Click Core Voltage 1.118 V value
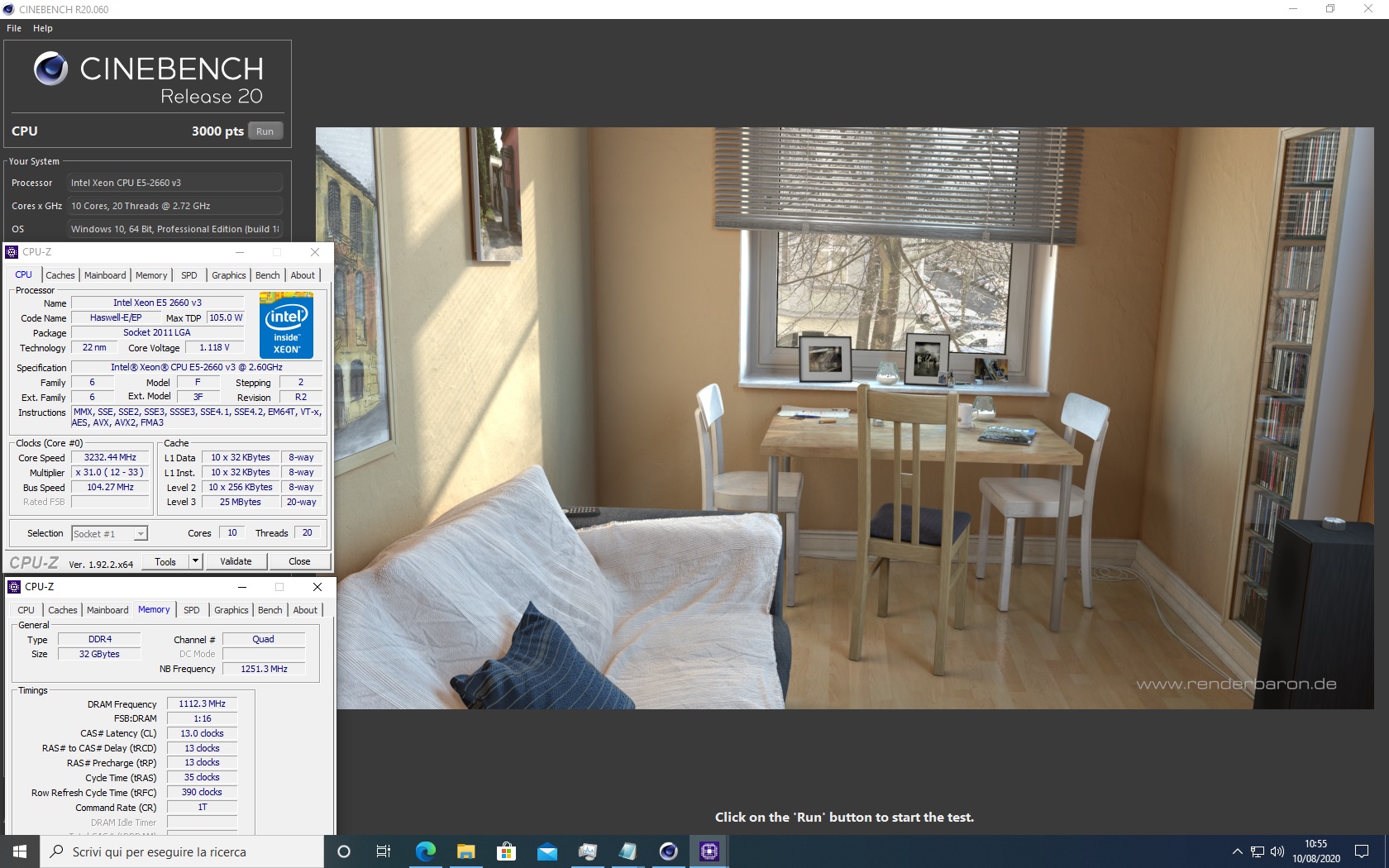 coord(215,347)
